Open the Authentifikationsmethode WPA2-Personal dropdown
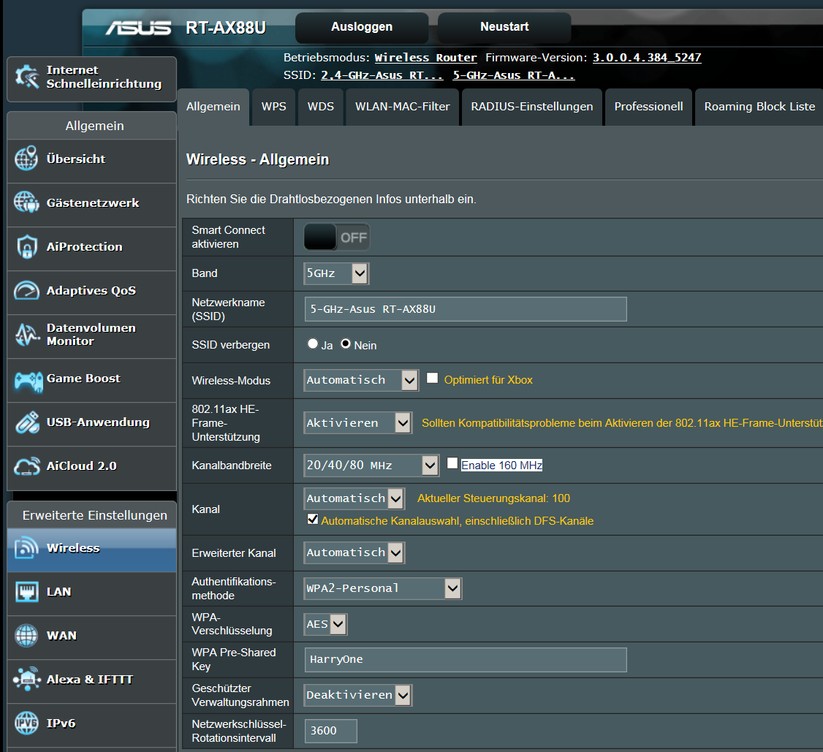Image resolution: width=823 pixels, height=752 pixels. click(382, 588)
